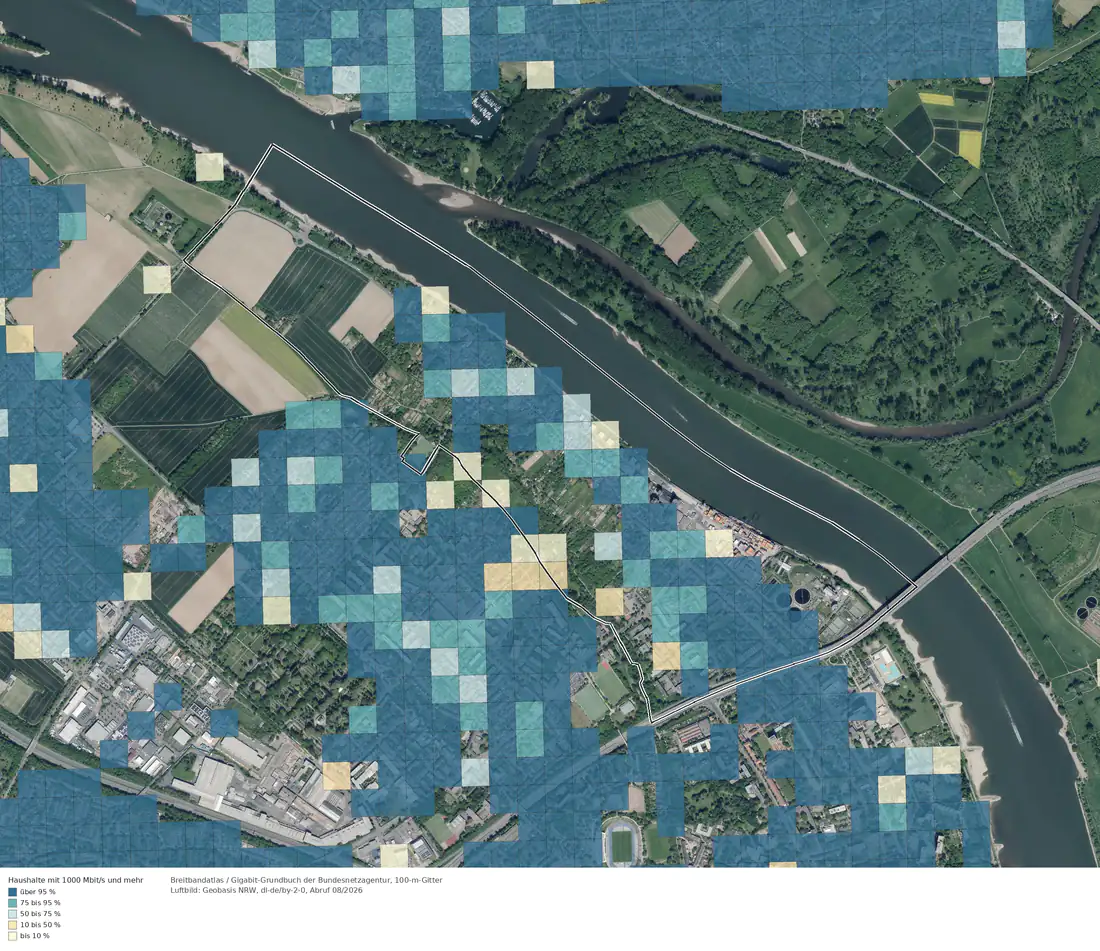The image size is (1100, 951).
Task: Click the dark blue 'über 95 %' legend swatch
Action: (12, 892)
